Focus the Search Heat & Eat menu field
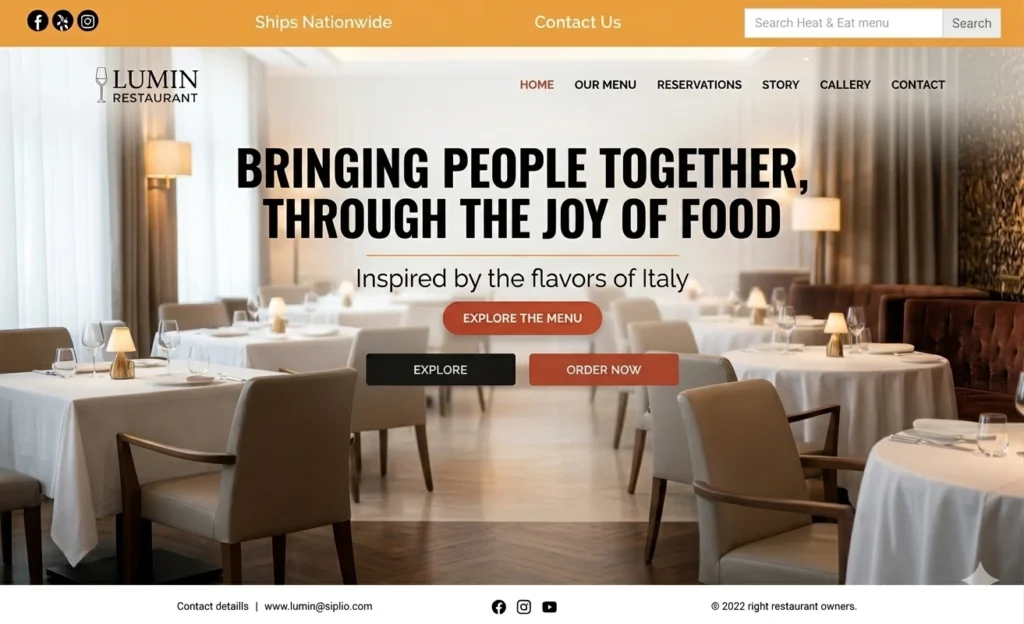1024x624 pixels. (843, 23)
